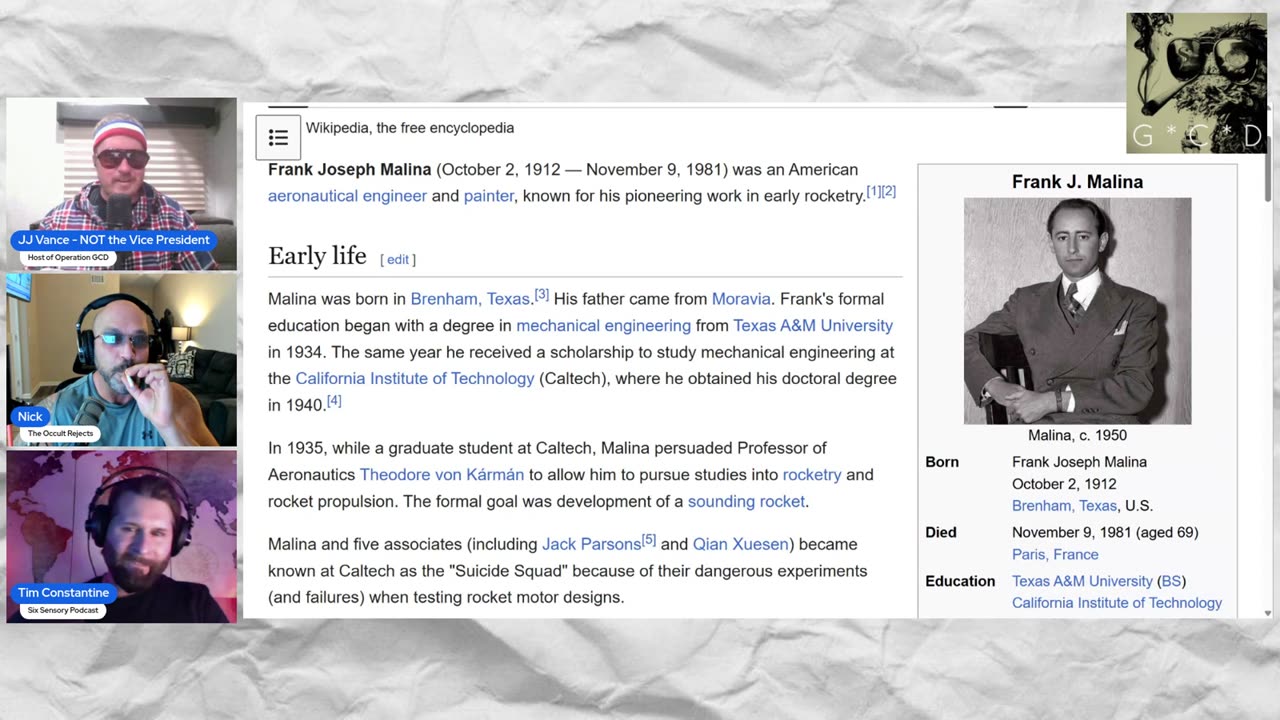
Task: Open Brenham, Texas link in infobox
Action: pos(1065,506)
